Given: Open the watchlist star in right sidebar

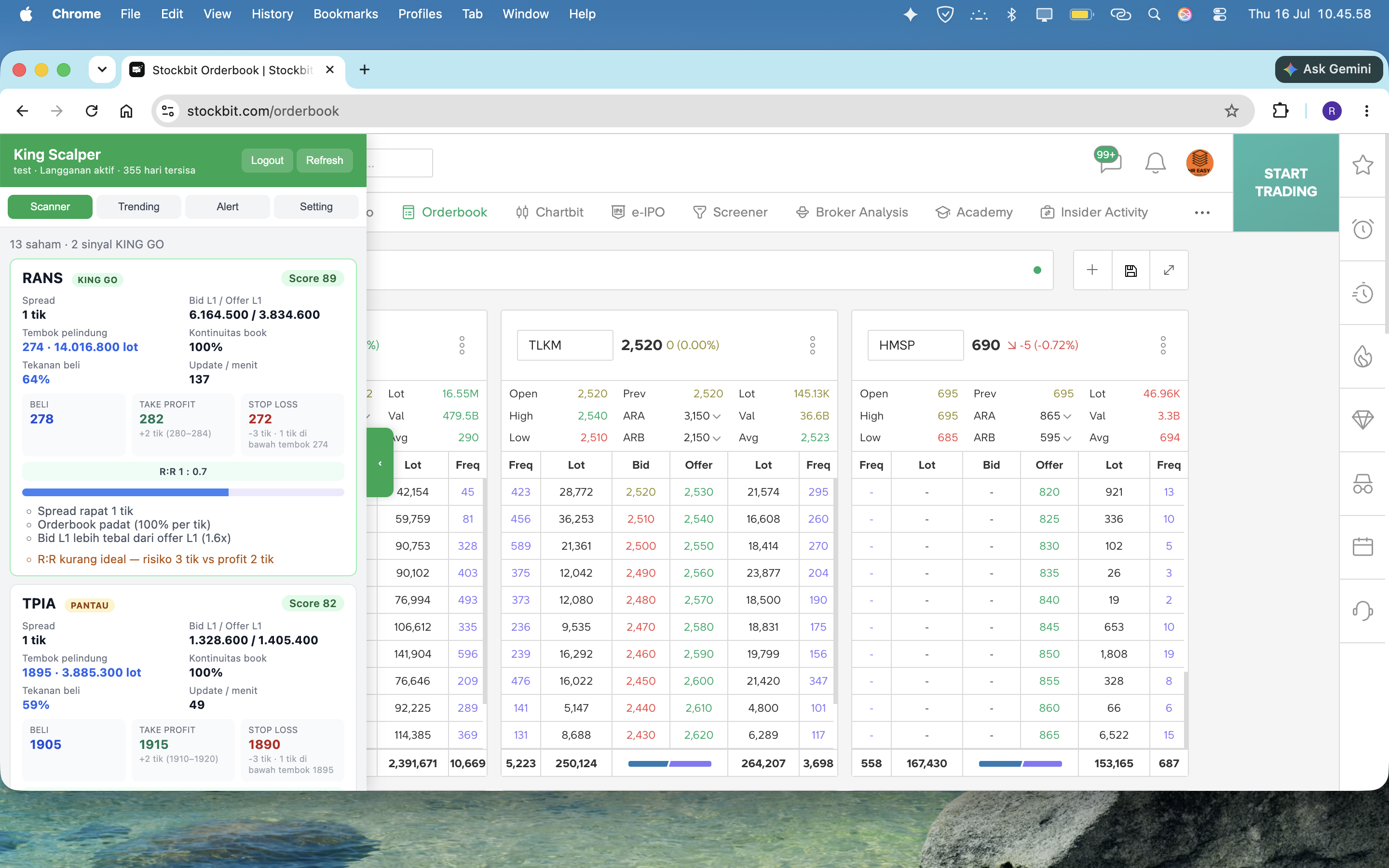Looking at the screenshot, I should coord(1362,165).
